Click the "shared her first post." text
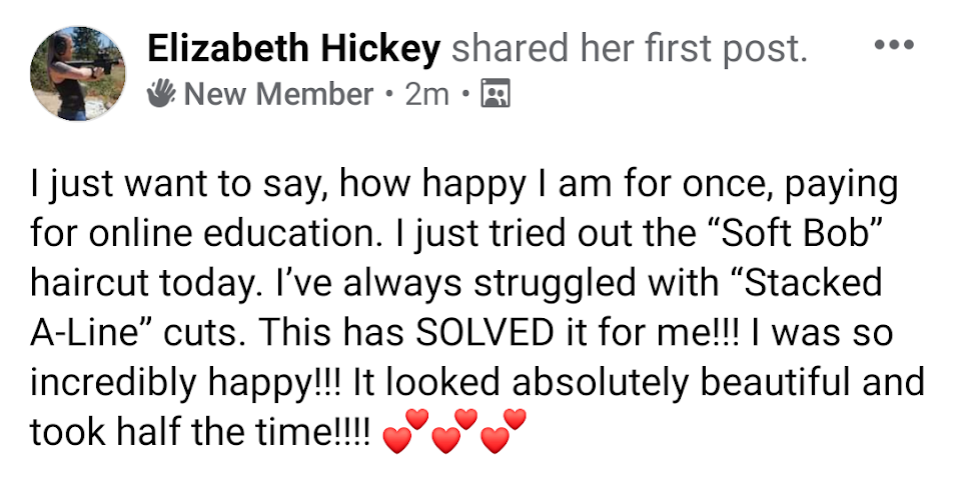Viewport: 954px width, 485px height. 629,49
